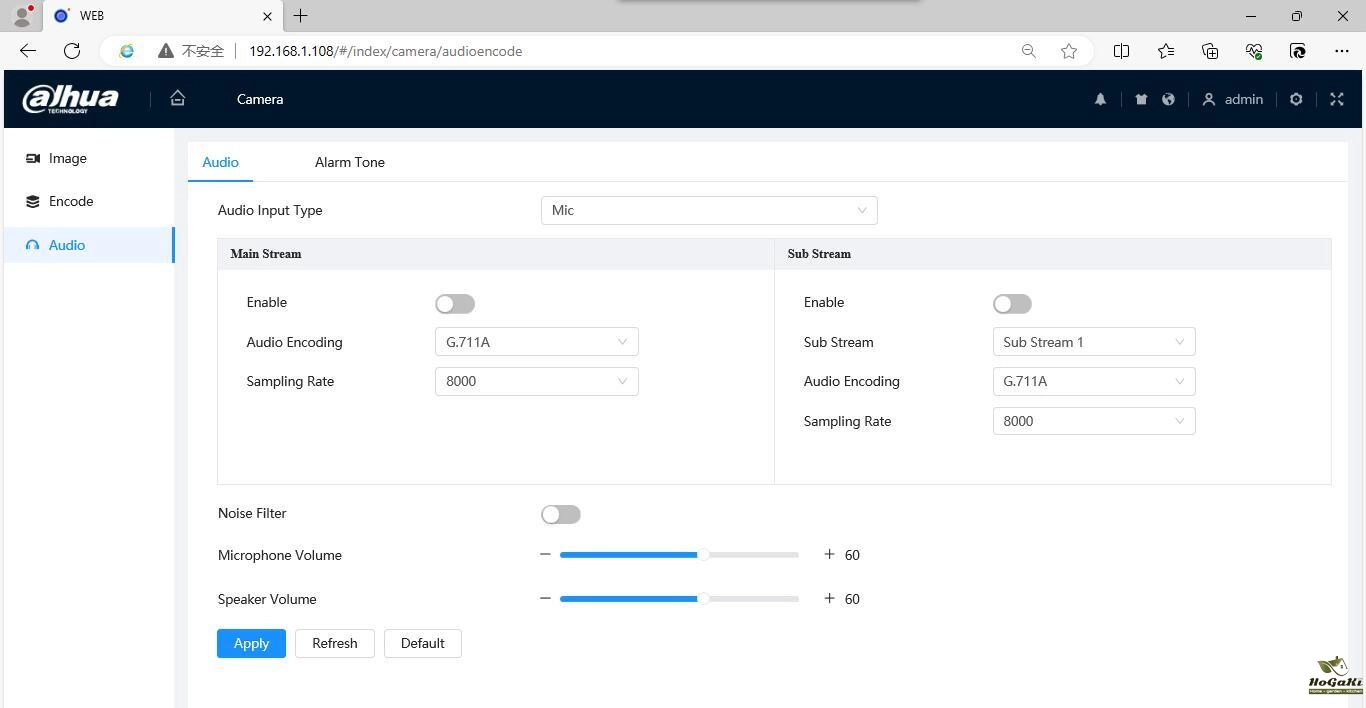1366x708 pixels.
Task: Click the browser address bar URL
Action: (x=385, y=51)
